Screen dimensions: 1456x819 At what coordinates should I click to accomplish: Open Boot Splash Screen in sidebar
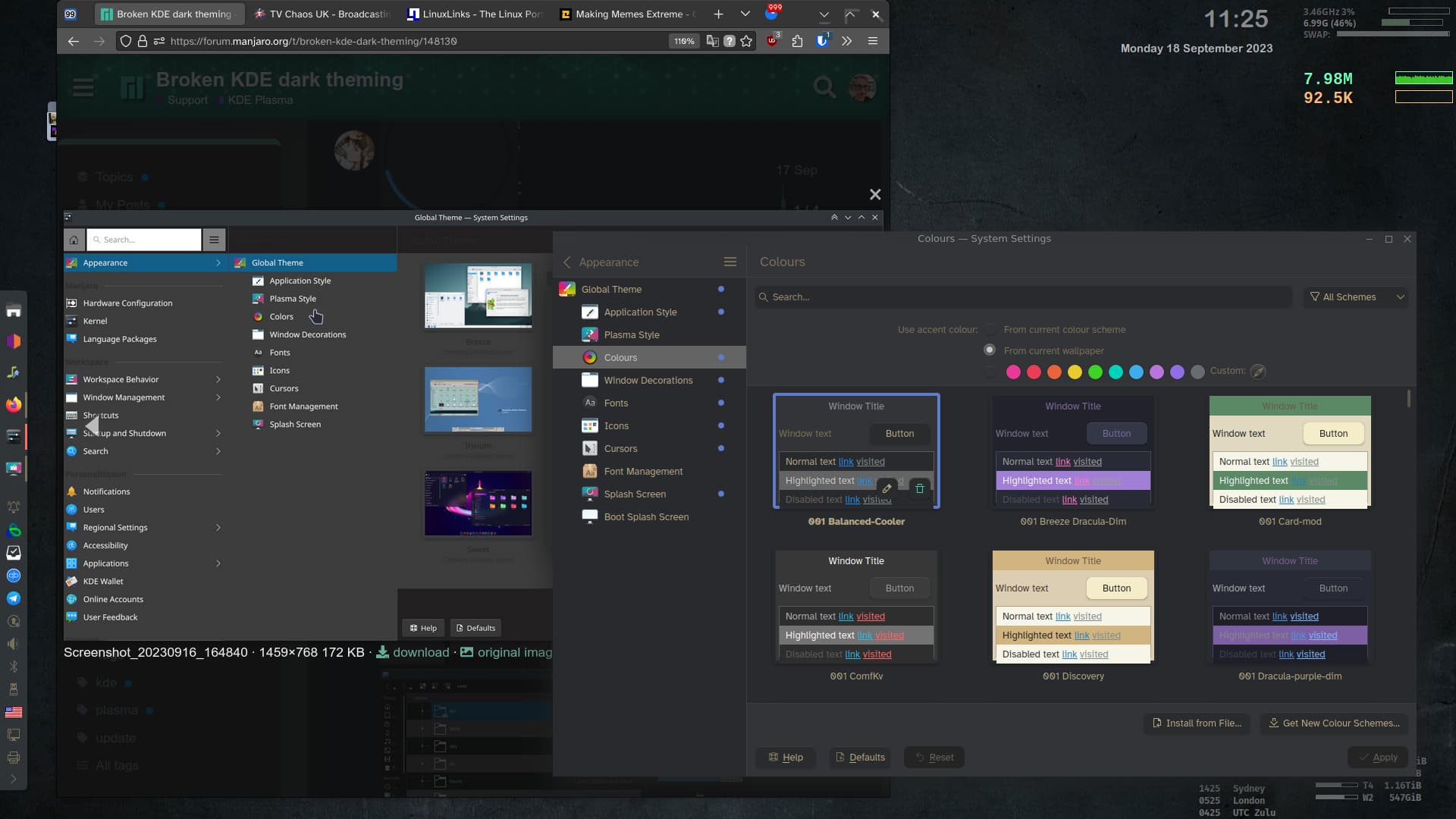click(x=649, y=516)
